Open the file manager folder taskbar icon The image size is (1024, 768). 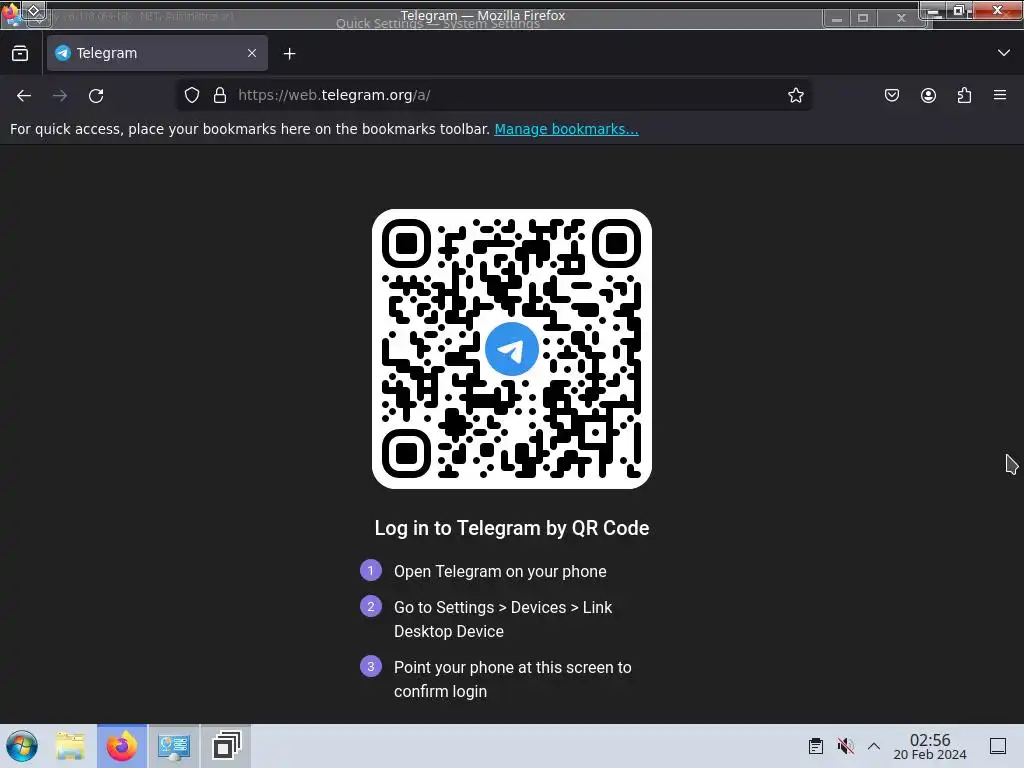tap(70, 746)
